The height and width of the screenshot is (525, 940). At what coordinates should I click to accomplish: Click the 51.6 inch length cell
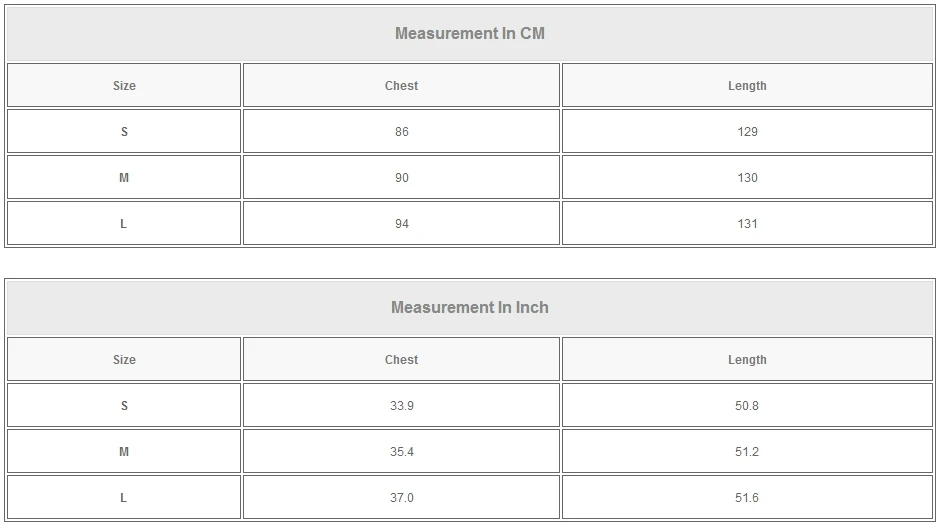pos(747,498)
